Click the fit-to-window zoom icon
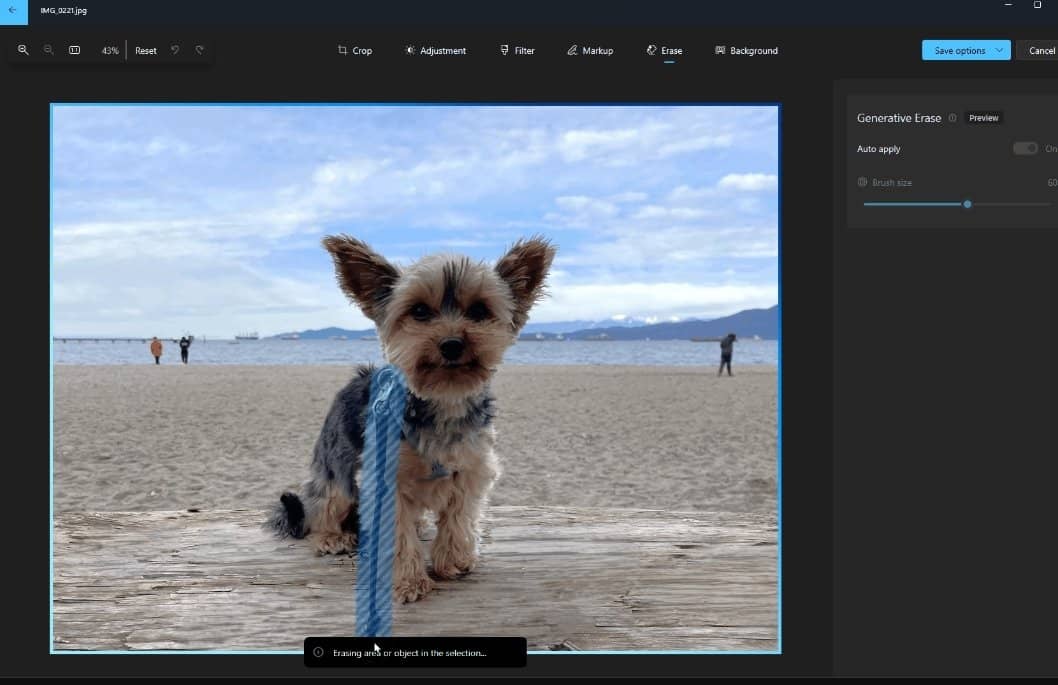 (74, 50)
